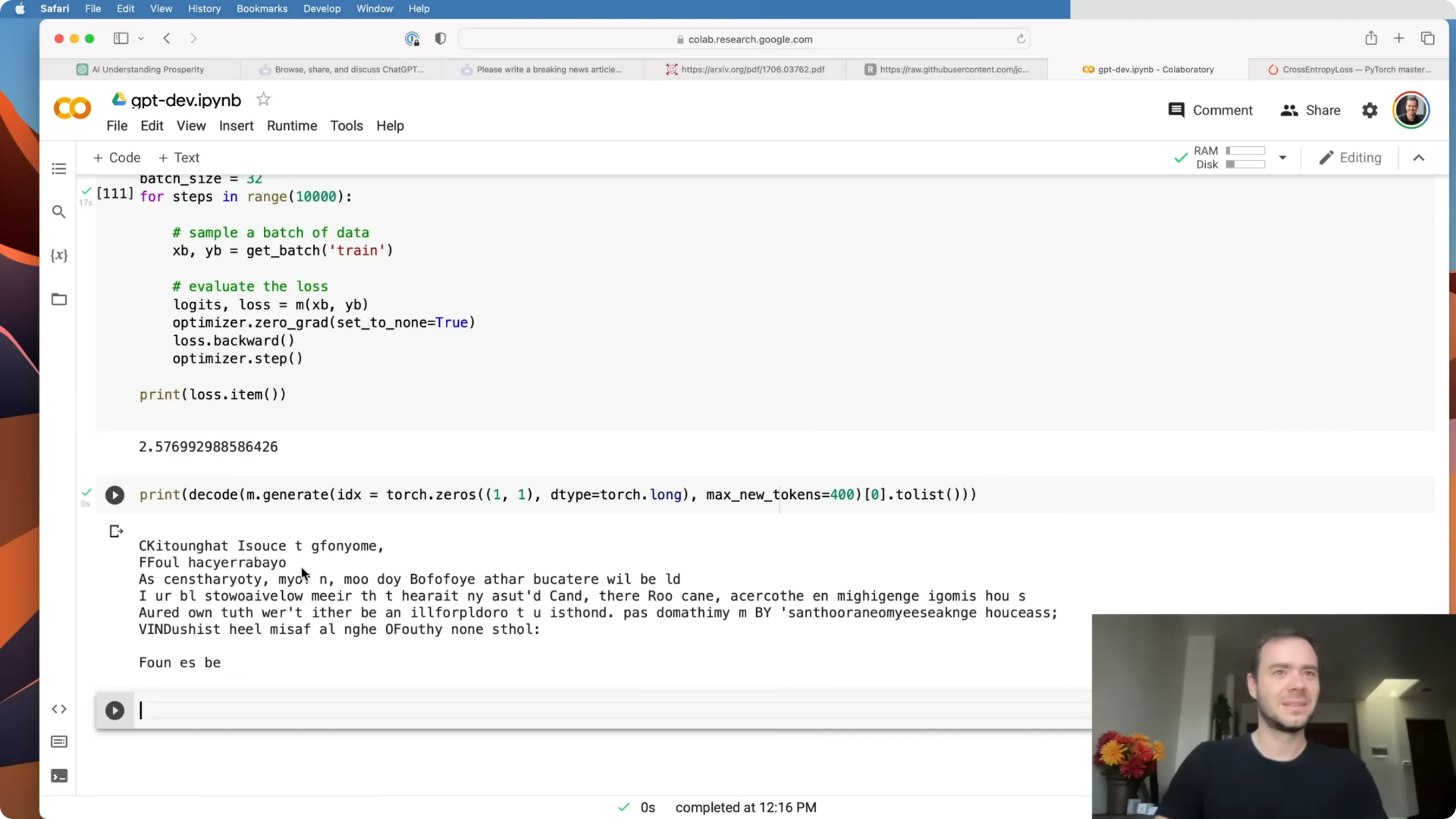
Task: Switch to the arxiv 1706.03762 pdf tab
Action: pos(745,69)
